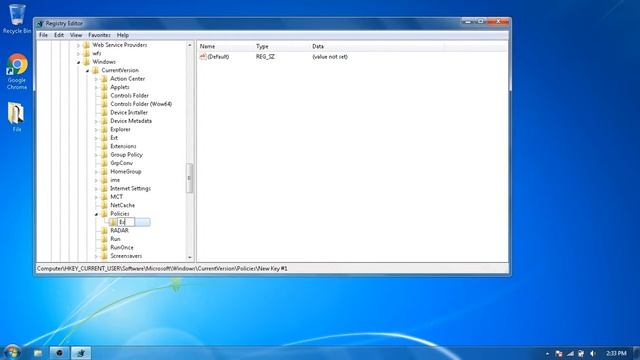Viewport: 640px width, 360px height.
Task: Select the ime key
Action: pyautogui.click(x=115, y=180)
